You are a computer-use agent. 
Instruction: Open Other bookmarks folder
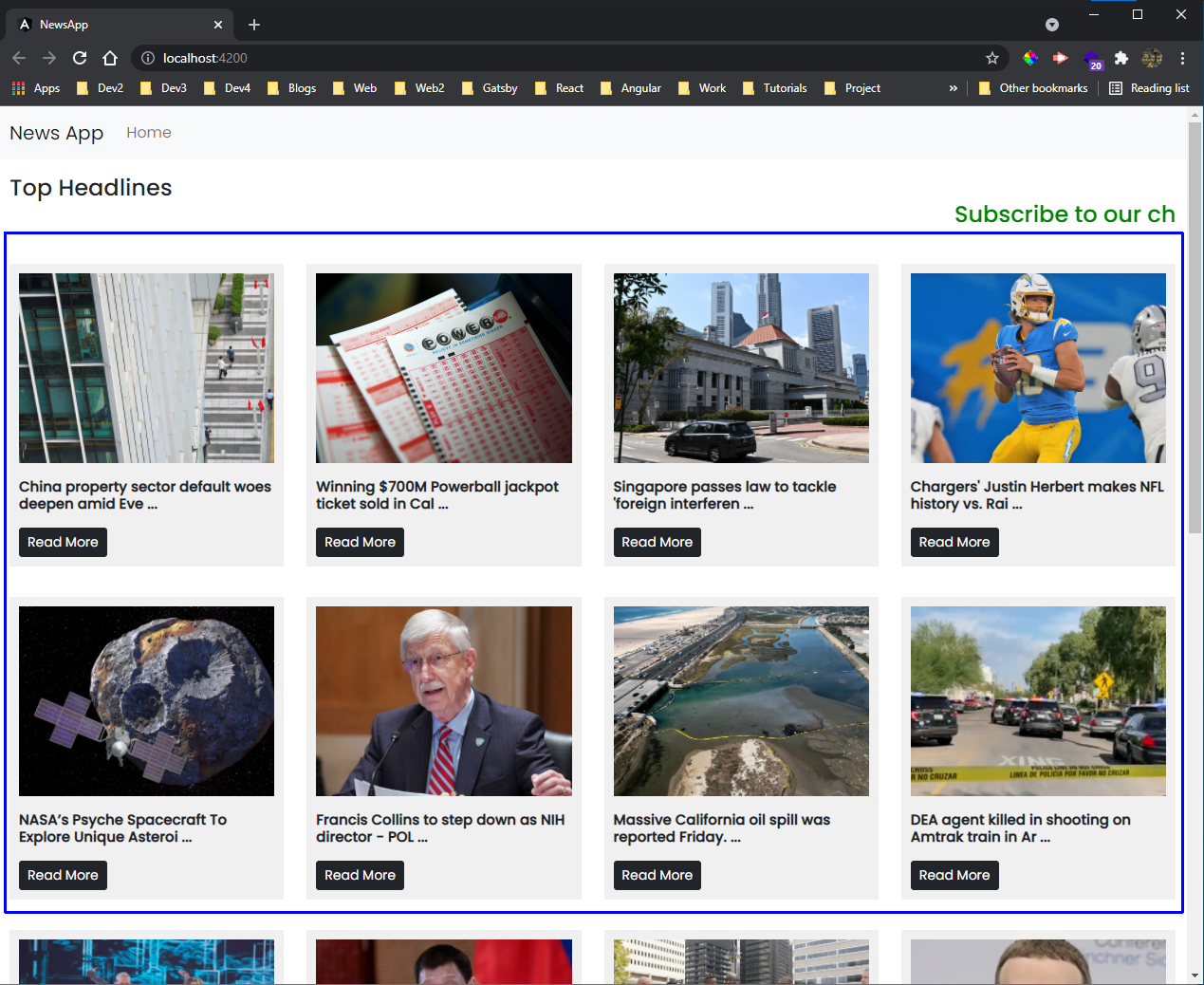point(1033,88)
